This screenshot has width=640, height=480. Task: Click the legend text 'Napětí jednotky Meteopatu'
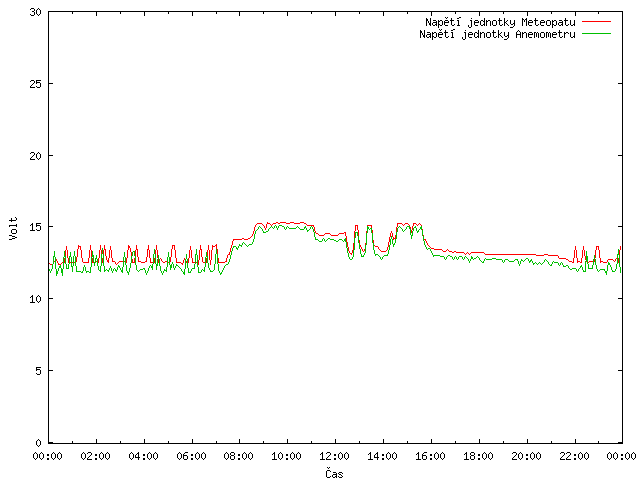[x=500, y=22]
